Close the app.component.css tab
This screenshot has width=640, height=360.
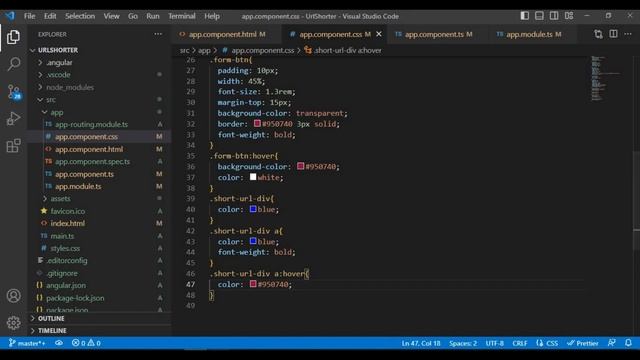(x=379, y=34)
